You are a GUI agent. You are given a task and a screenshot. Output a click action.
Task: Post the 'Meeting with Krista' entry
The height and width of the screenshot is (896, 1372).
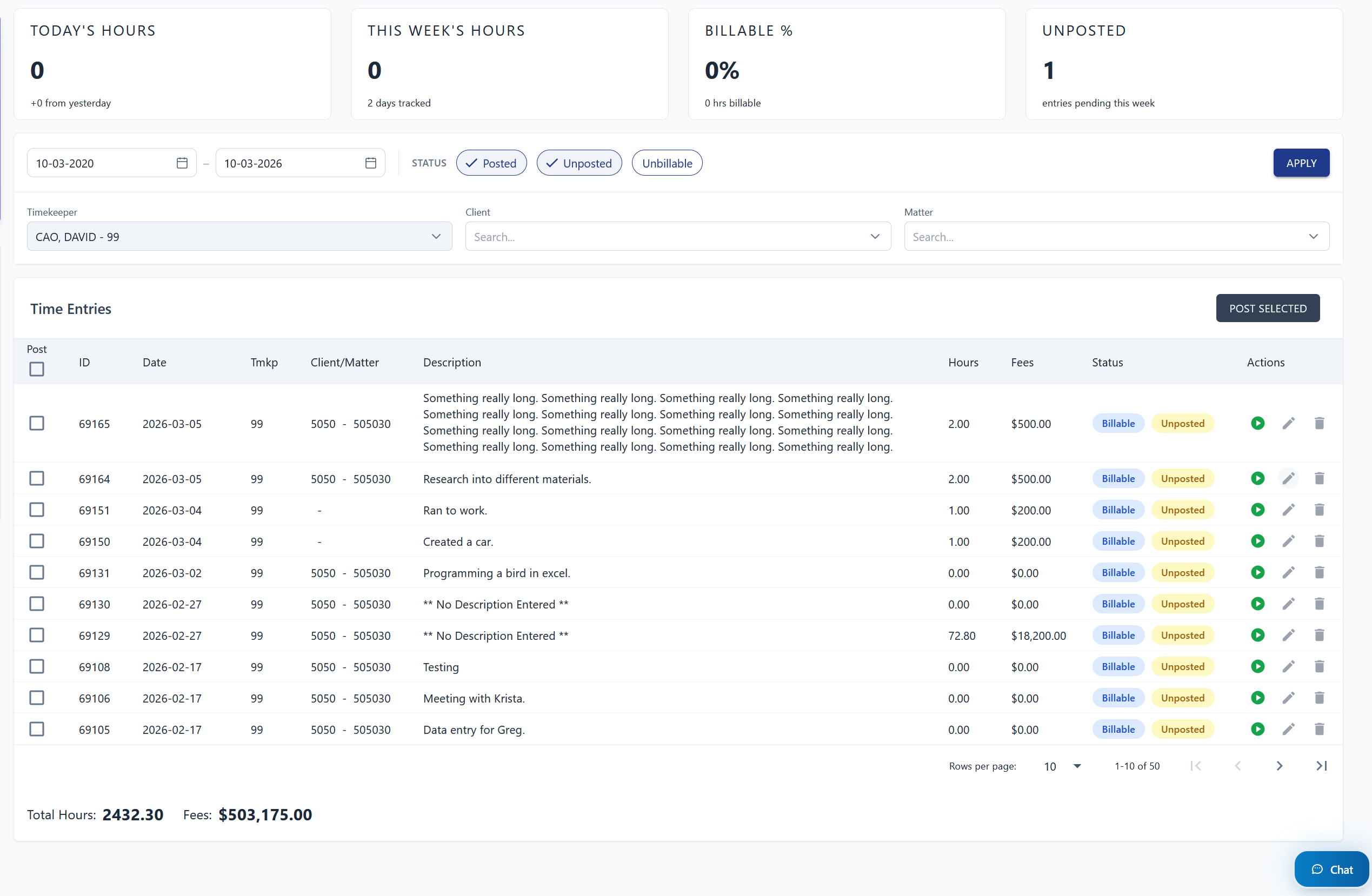1258,698
